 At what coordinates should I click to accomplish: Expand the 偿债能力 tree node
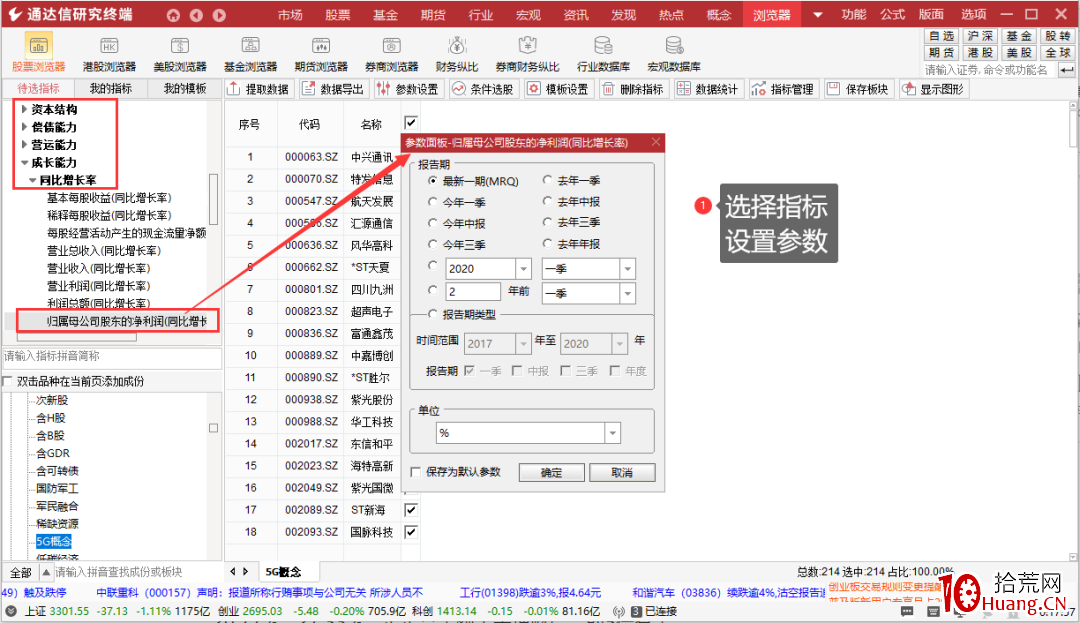[24, 127]
